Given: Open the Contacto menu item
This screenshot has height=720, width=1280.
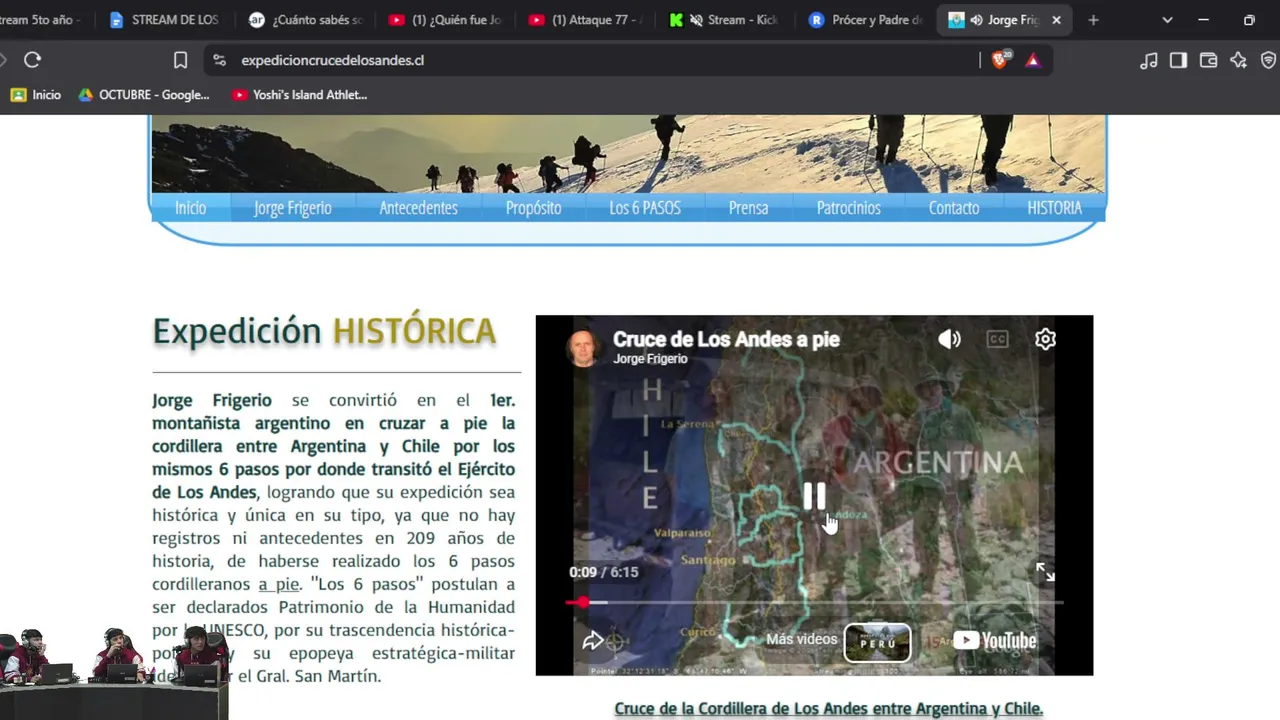Looking at the screenshot, I should point(954,208).
